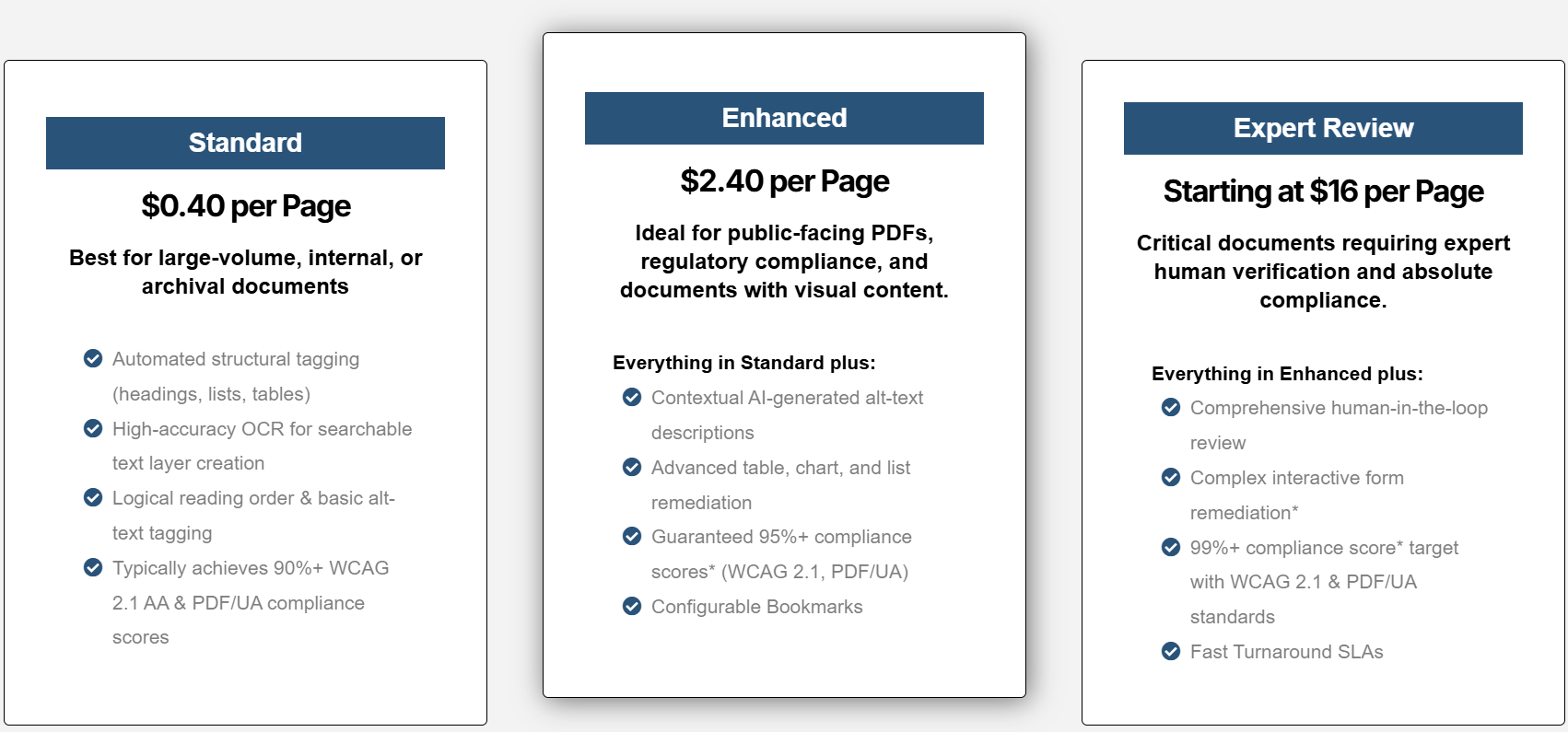
Task: Click checkmark next to Typically achieves 90%+ WCAG
Action: (x=93, y=567)
